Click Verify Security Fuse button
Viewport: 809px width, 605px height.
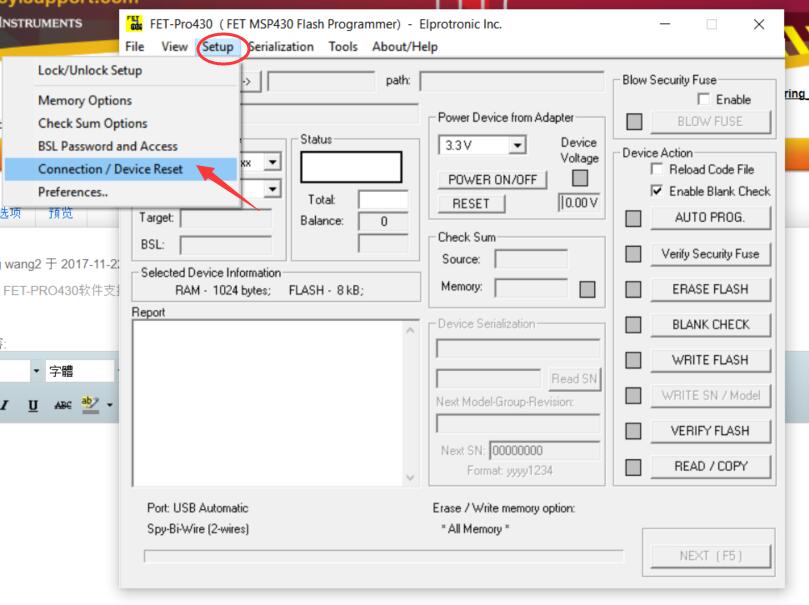tap(710, 254)
